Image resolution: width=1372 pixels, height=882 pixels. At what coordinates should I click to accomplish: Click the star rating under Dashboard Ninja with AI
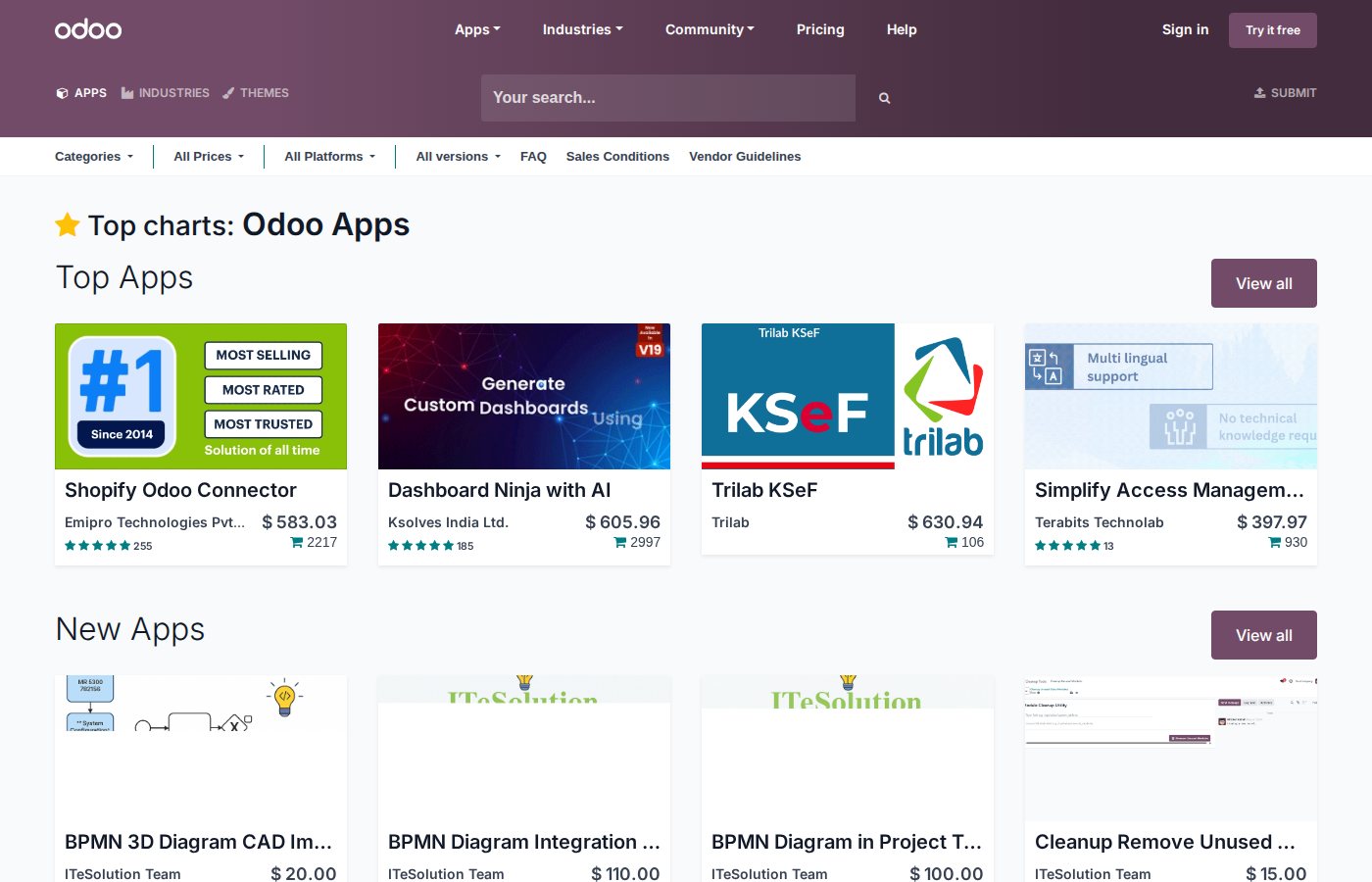(x=421, y=545)
